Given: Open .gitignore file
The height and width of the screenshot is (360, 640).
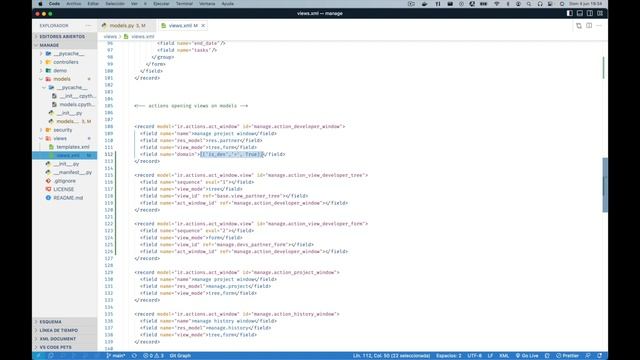Looking at the screenshot, I should point(64,181).
